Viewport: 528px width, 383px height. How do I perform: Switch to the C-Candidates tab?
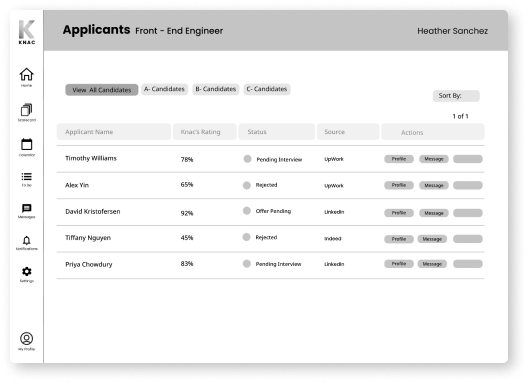(267, 89)
